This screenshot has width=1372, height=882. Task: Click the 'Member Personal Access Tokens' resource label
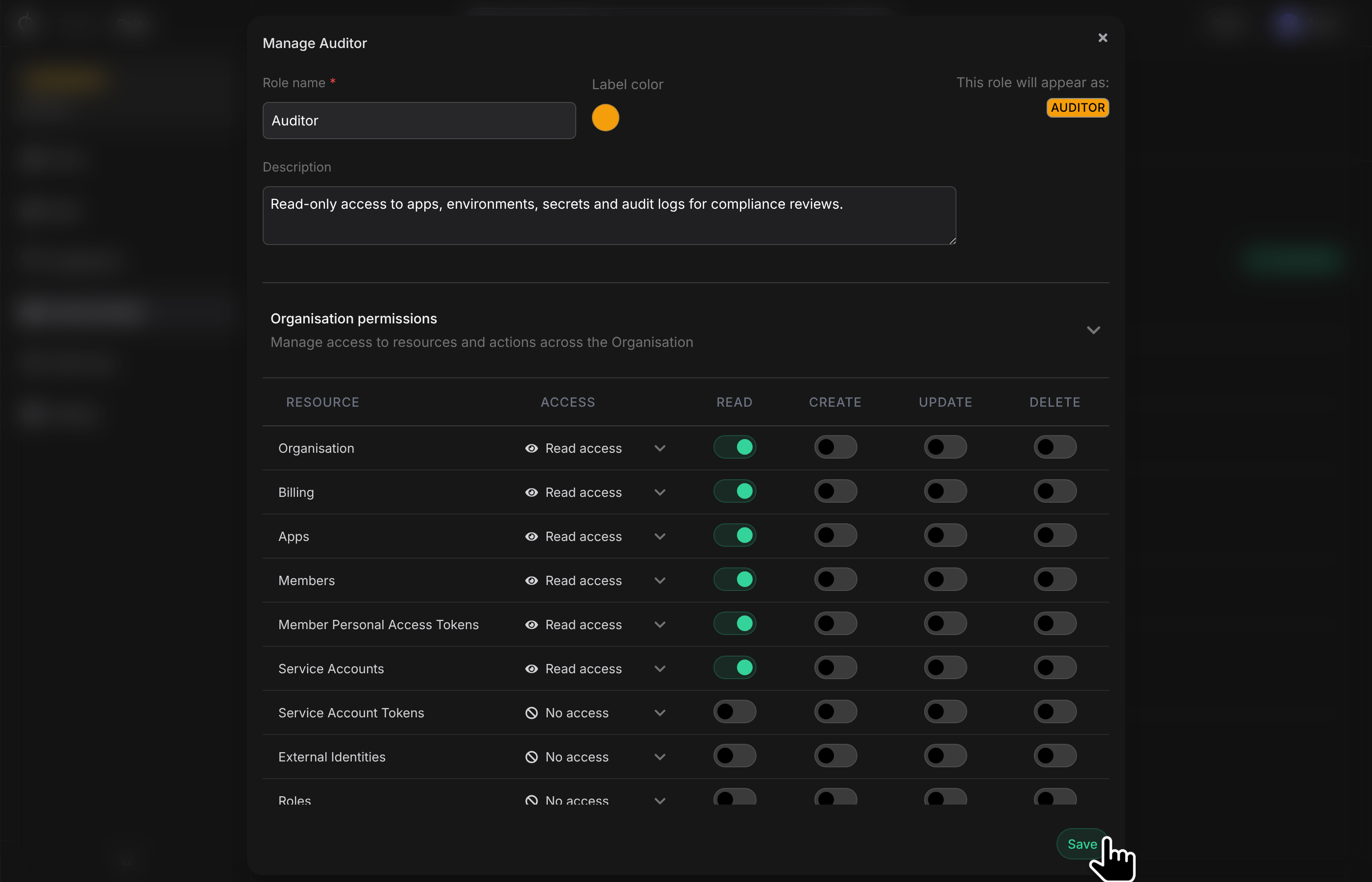point(378,625)
